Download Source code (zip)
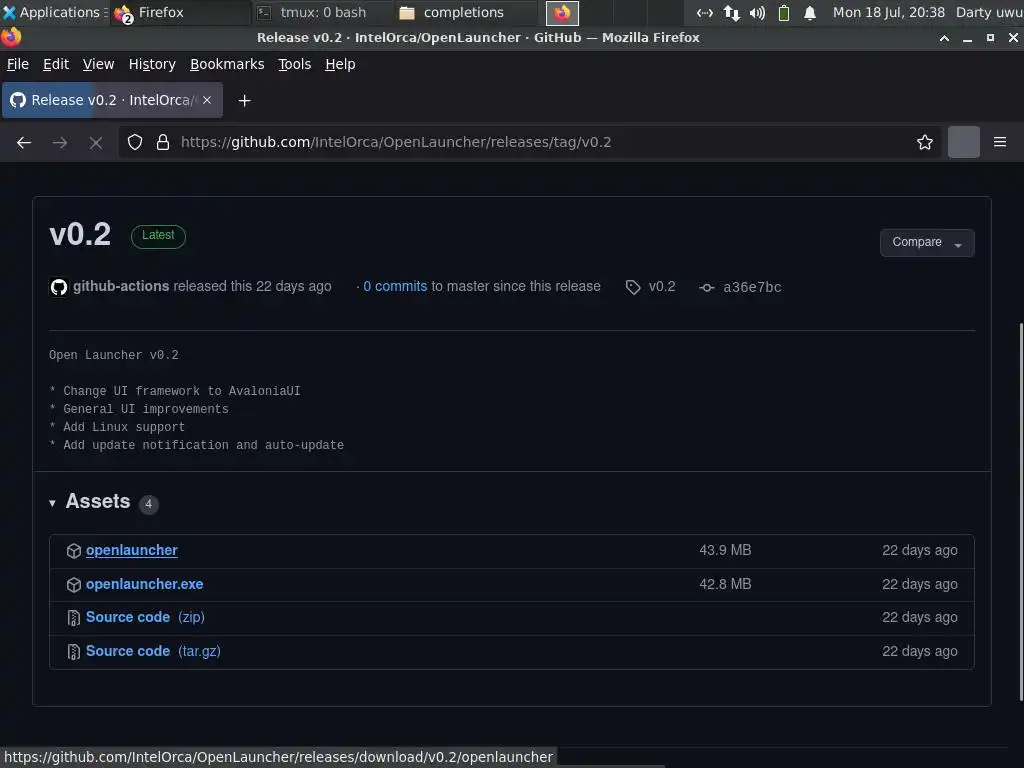Screen dimensions: 1024x768 click(145, 617)
